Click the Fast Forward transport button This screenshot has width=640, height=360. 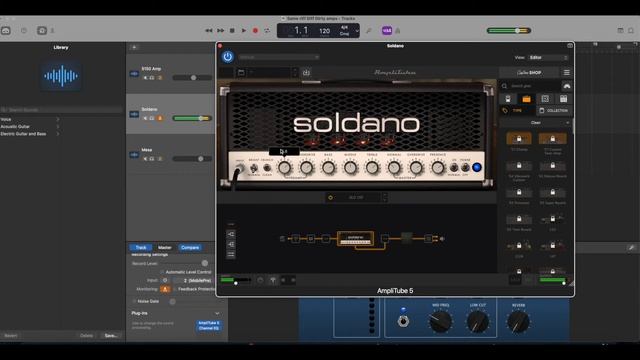tap(220, 31)
